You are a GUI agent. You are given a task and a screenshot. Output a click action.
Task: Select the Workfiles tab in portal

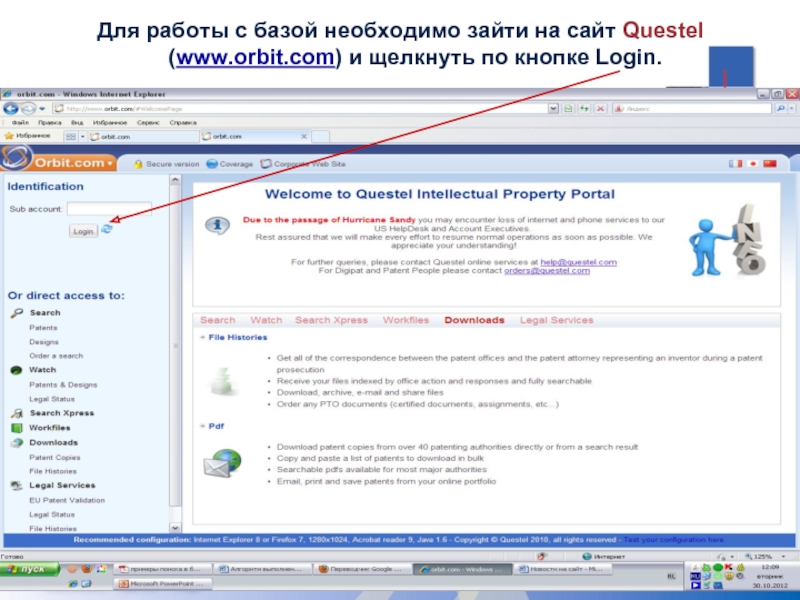point(406,320)
